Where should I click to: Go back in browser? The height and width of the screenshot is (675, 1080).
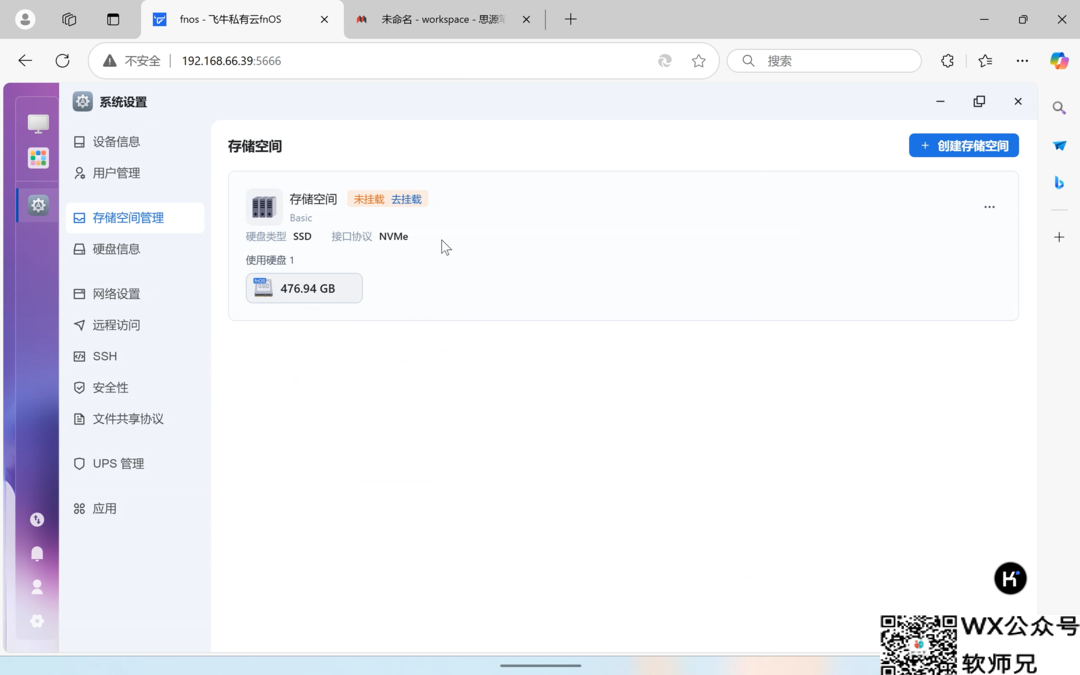tap(25, 61)
